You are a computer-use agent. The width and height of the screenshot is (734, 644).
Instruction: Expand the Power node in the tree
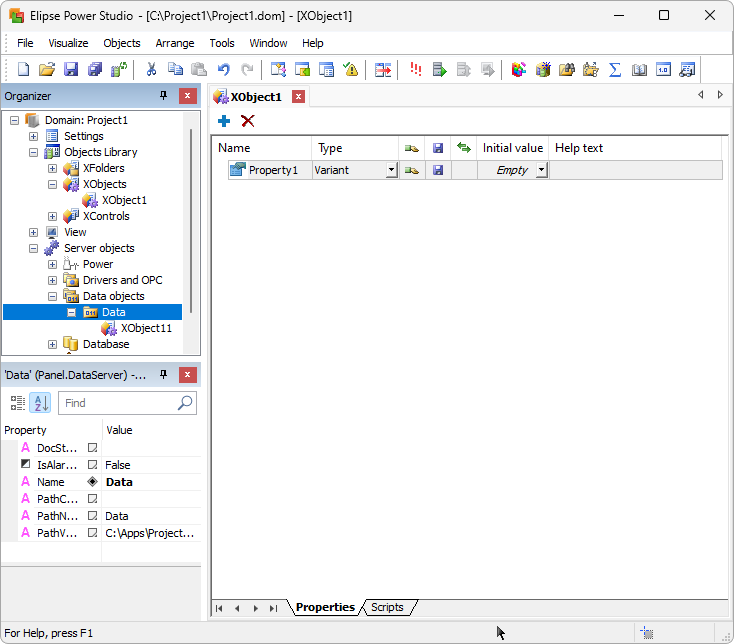[53, 264]
